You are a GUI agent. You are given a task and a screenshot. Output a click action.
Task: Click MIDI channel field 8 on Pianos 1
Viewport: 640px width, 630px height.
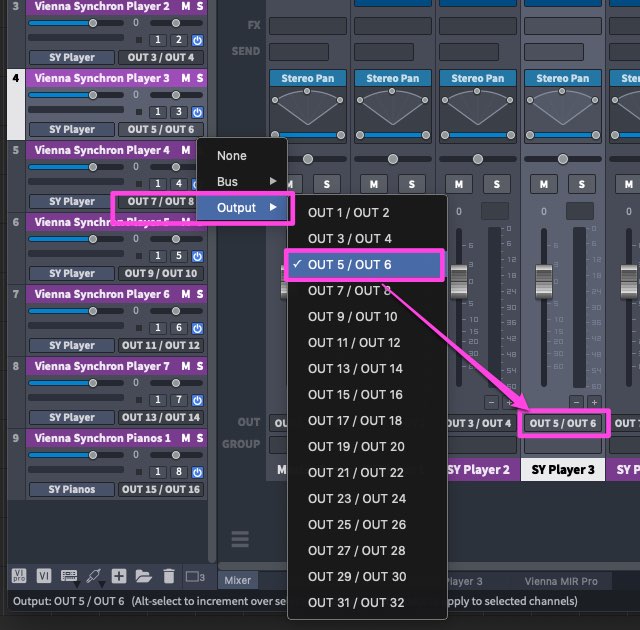click(x=179, y=472)
